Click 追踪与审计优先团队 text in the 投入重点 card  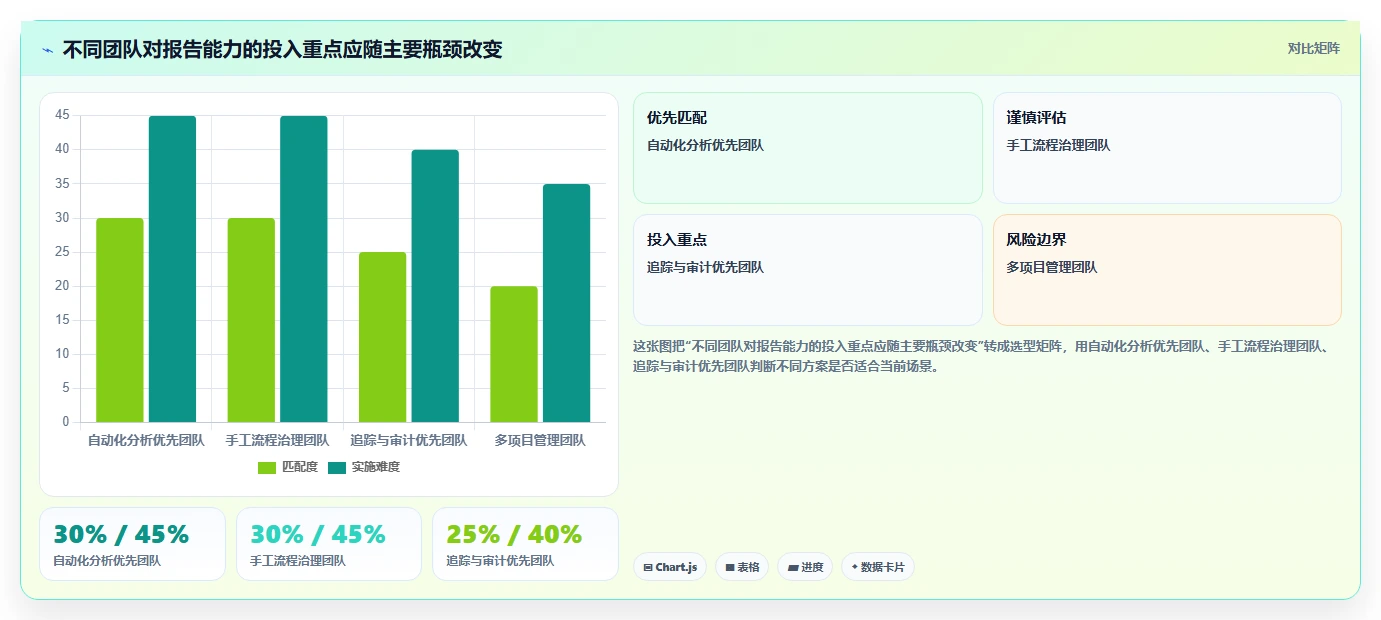click(705, 267)
